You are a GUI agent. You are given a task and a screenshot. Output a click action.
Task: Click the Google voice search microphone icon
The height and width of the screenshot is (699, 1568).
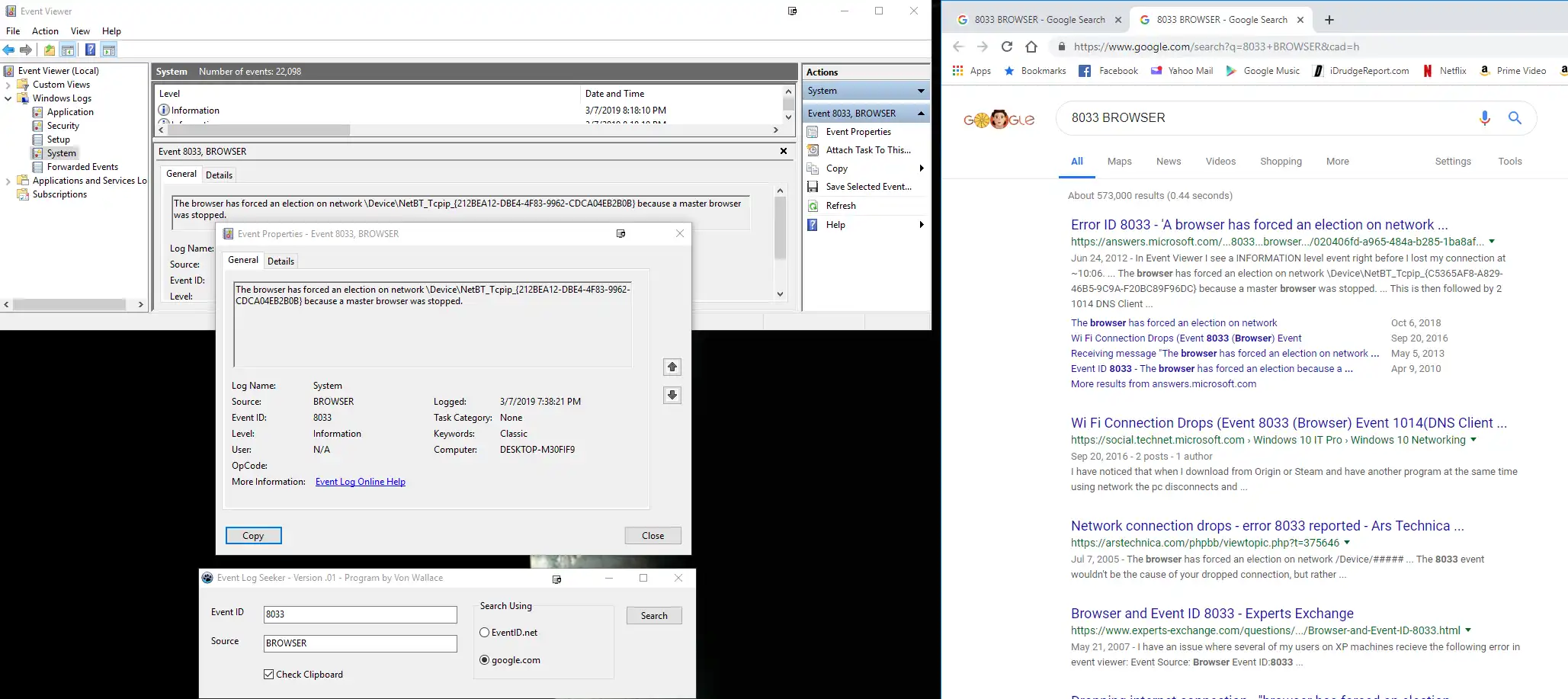pos(1484,118)
